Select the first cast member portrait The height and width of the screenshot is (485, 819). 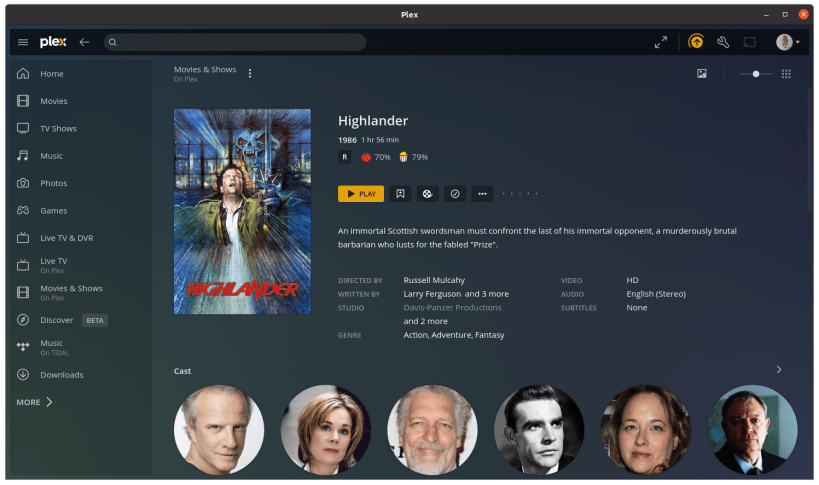[219, 430]
